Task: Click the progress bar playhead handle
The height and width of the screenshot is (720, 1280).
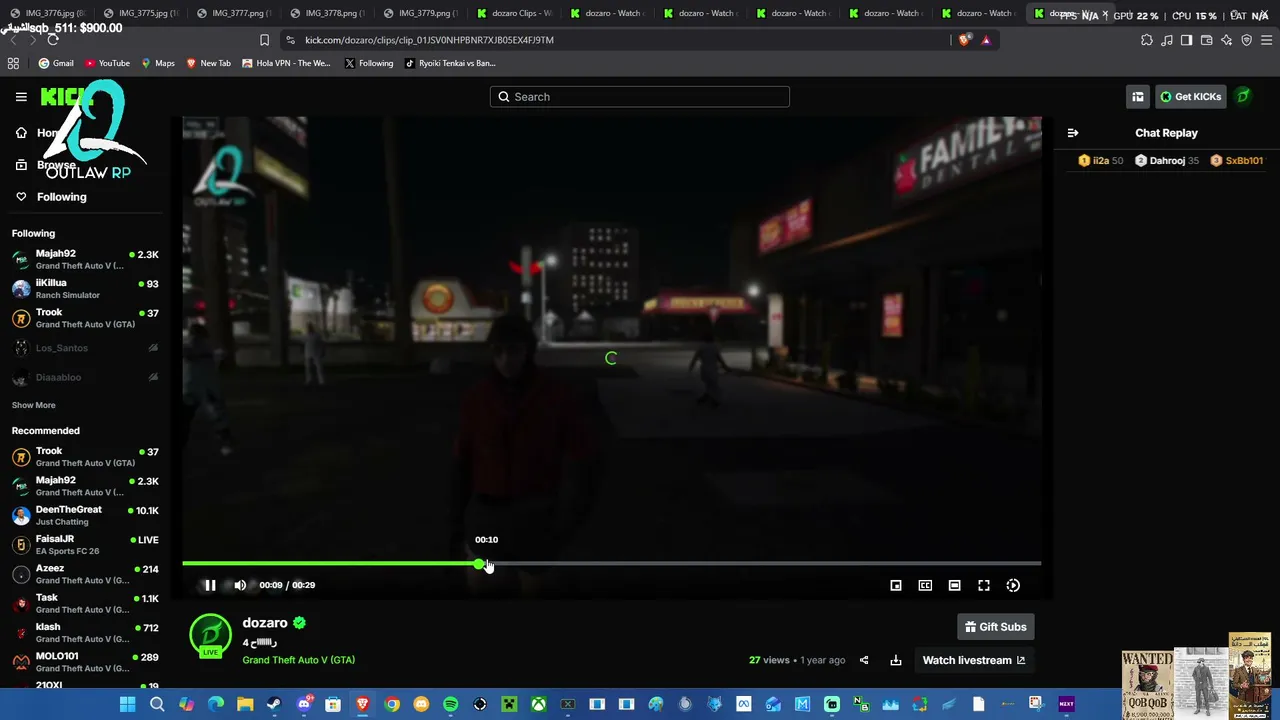Action: pyautogui.click(x=480, y=564)
